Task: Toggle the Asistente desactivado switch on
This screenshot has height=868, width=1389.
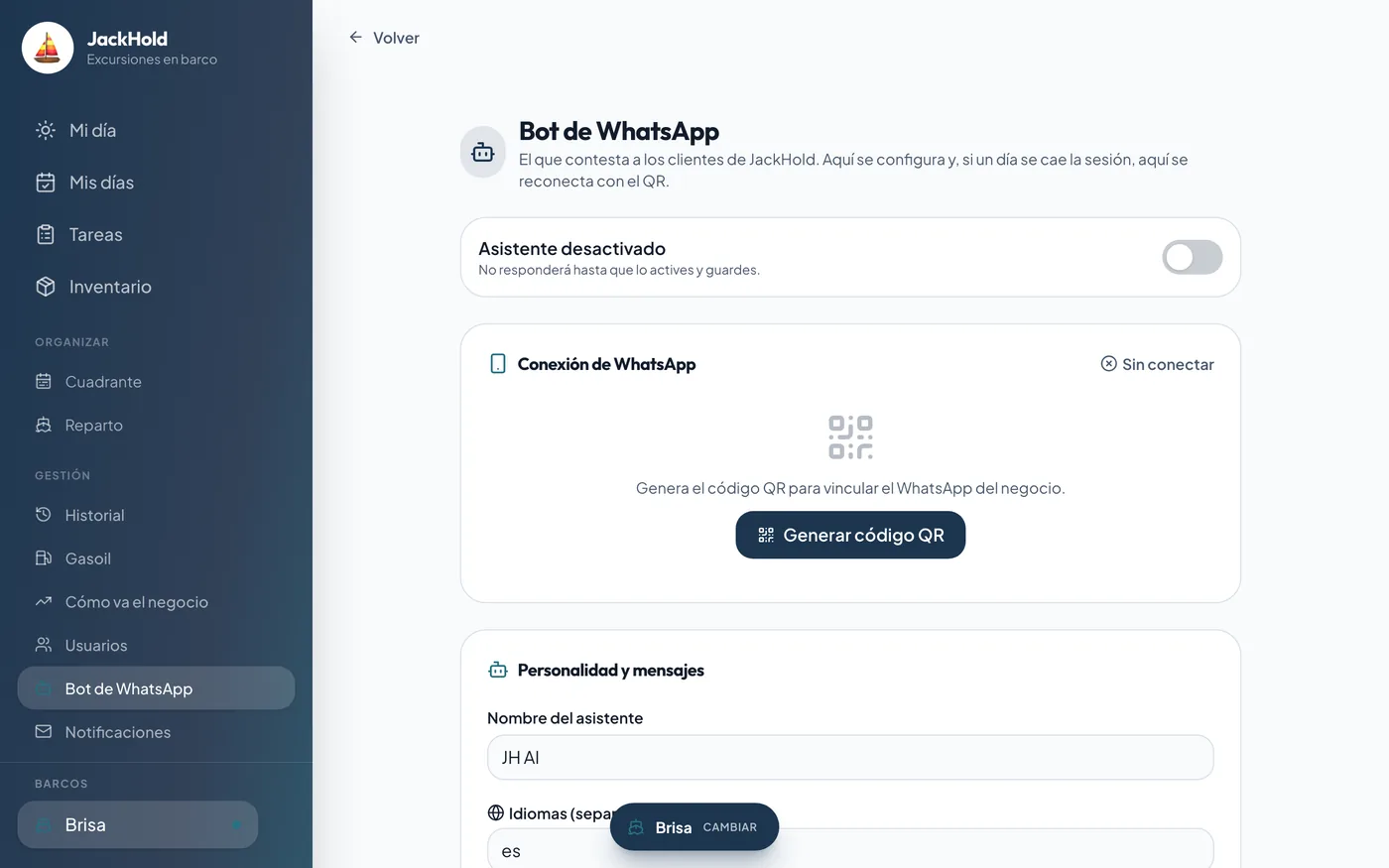Action: coord(1193,257)
